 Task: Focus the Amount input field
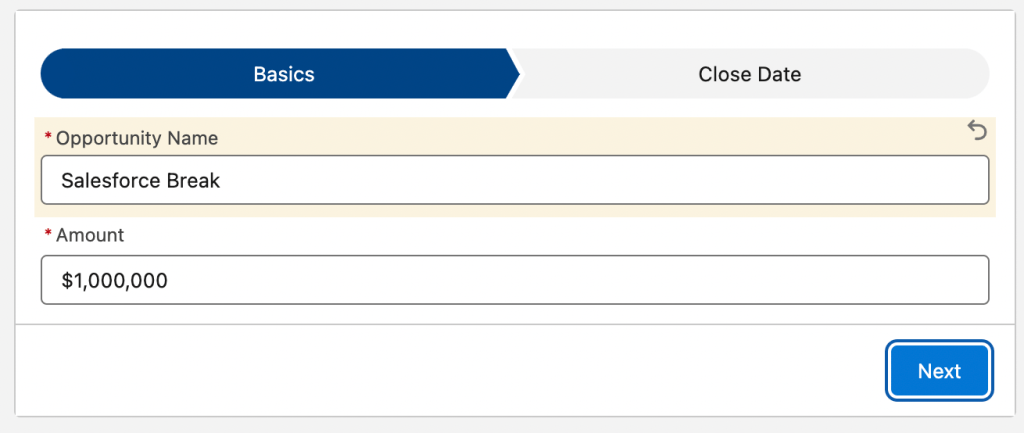(515, 280)
